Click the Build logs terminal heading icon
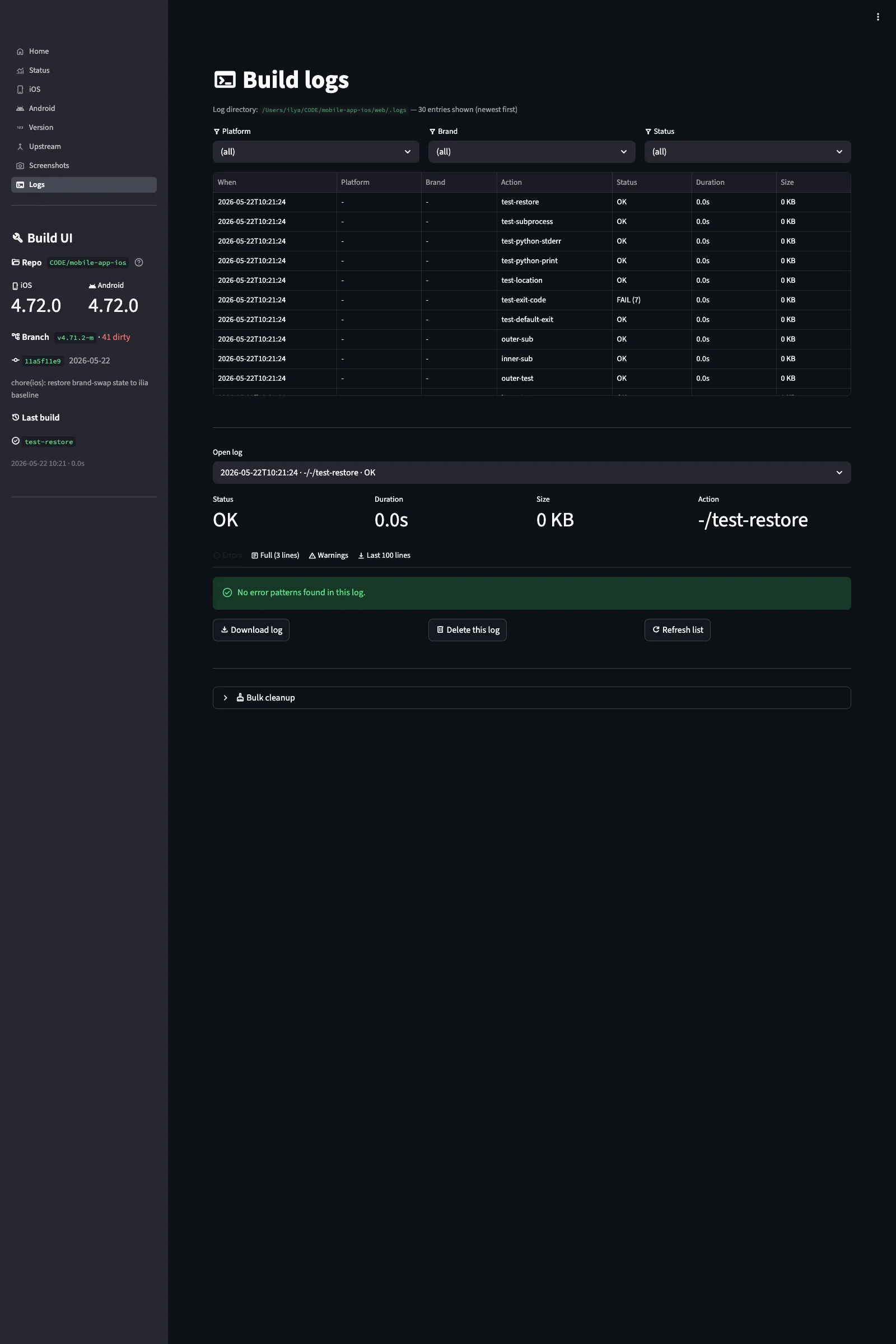The image size is (896, 1344). (x=225, y=80)
